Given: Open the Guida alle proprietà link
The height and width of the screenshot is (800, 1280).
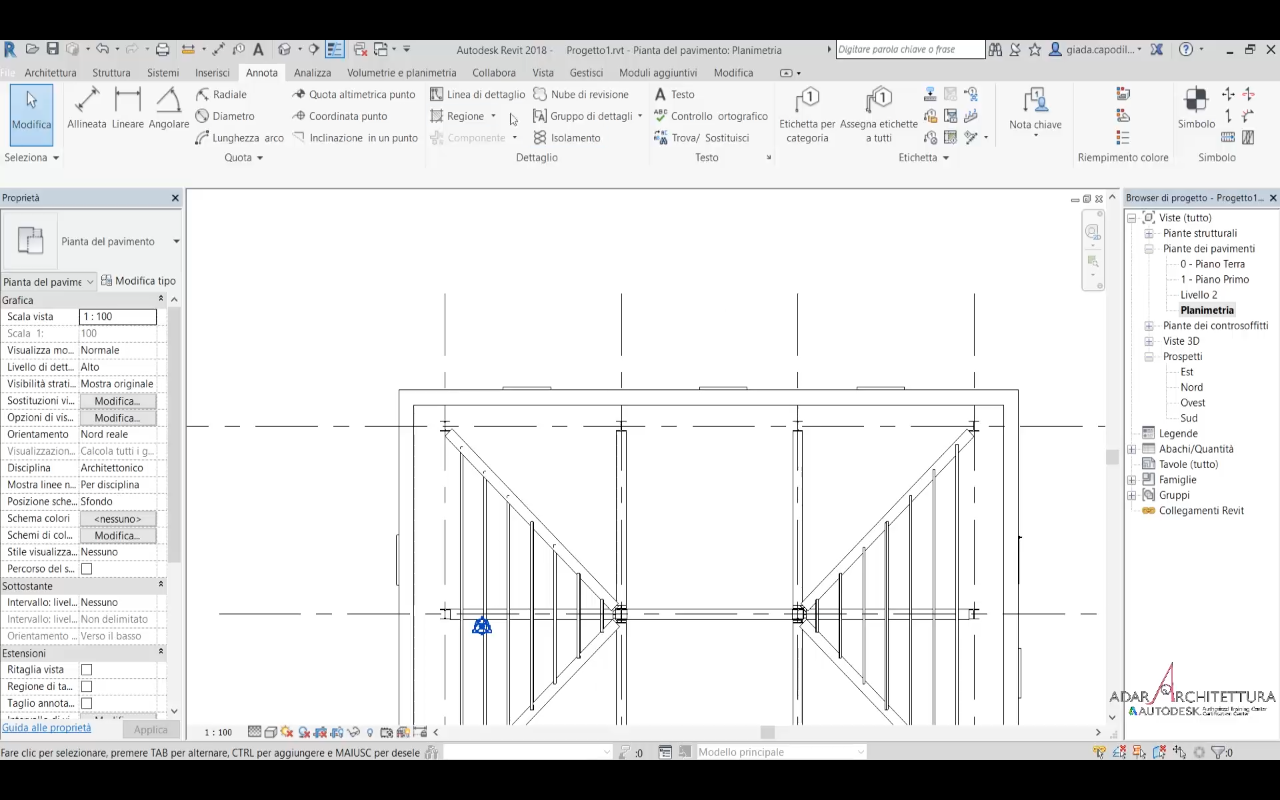Looking at the screenshot, I should tap(47, 728).
